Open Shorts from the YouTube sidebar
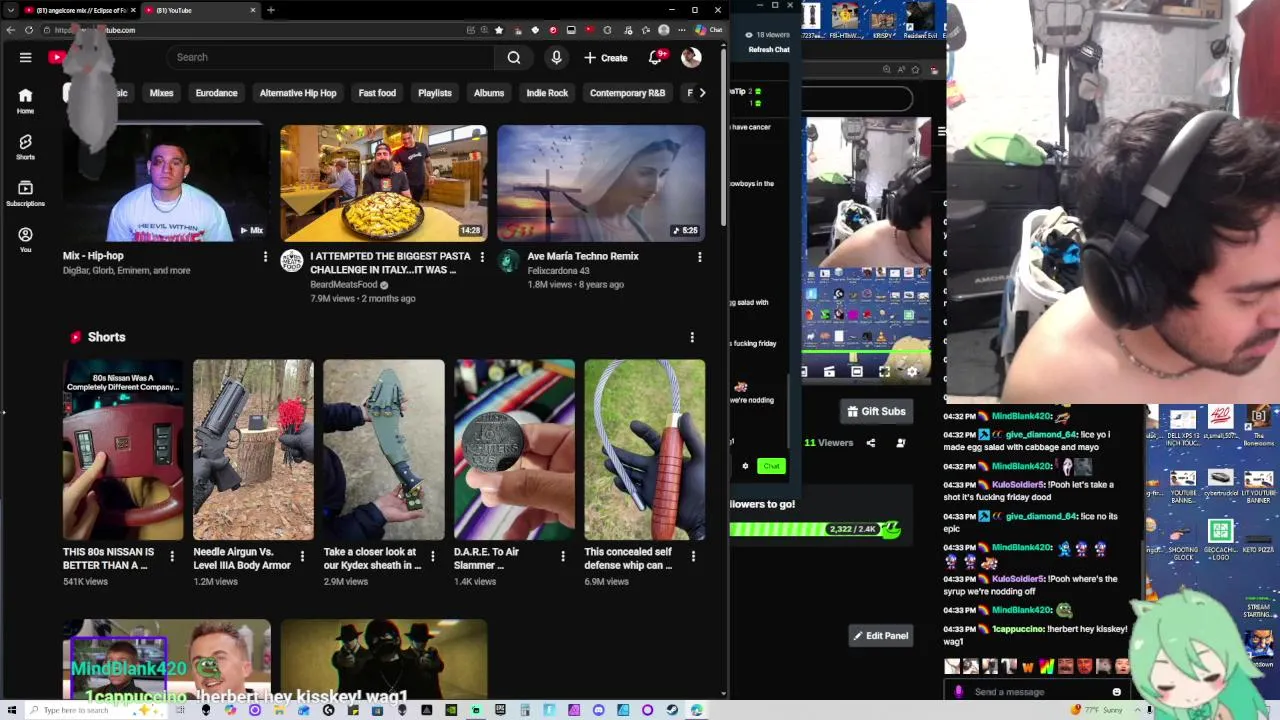 (25, 146)
